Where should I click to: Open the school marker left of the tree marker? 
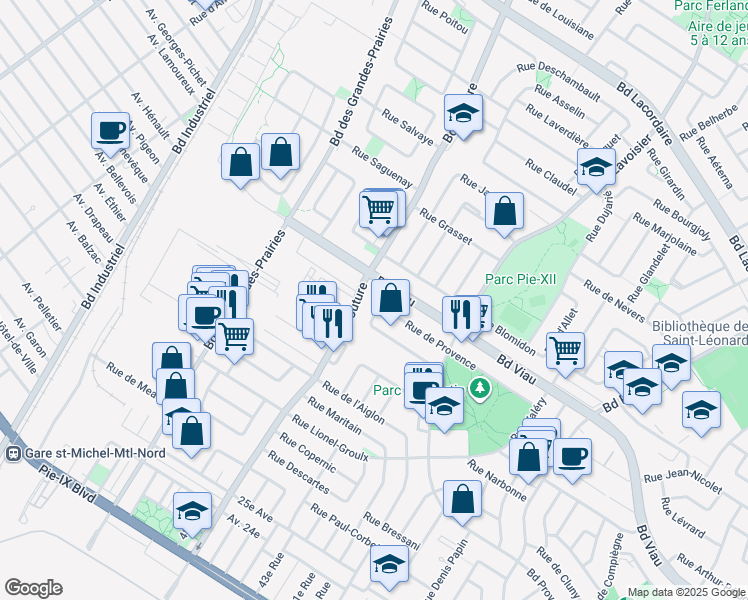click(x=444, y=407)
